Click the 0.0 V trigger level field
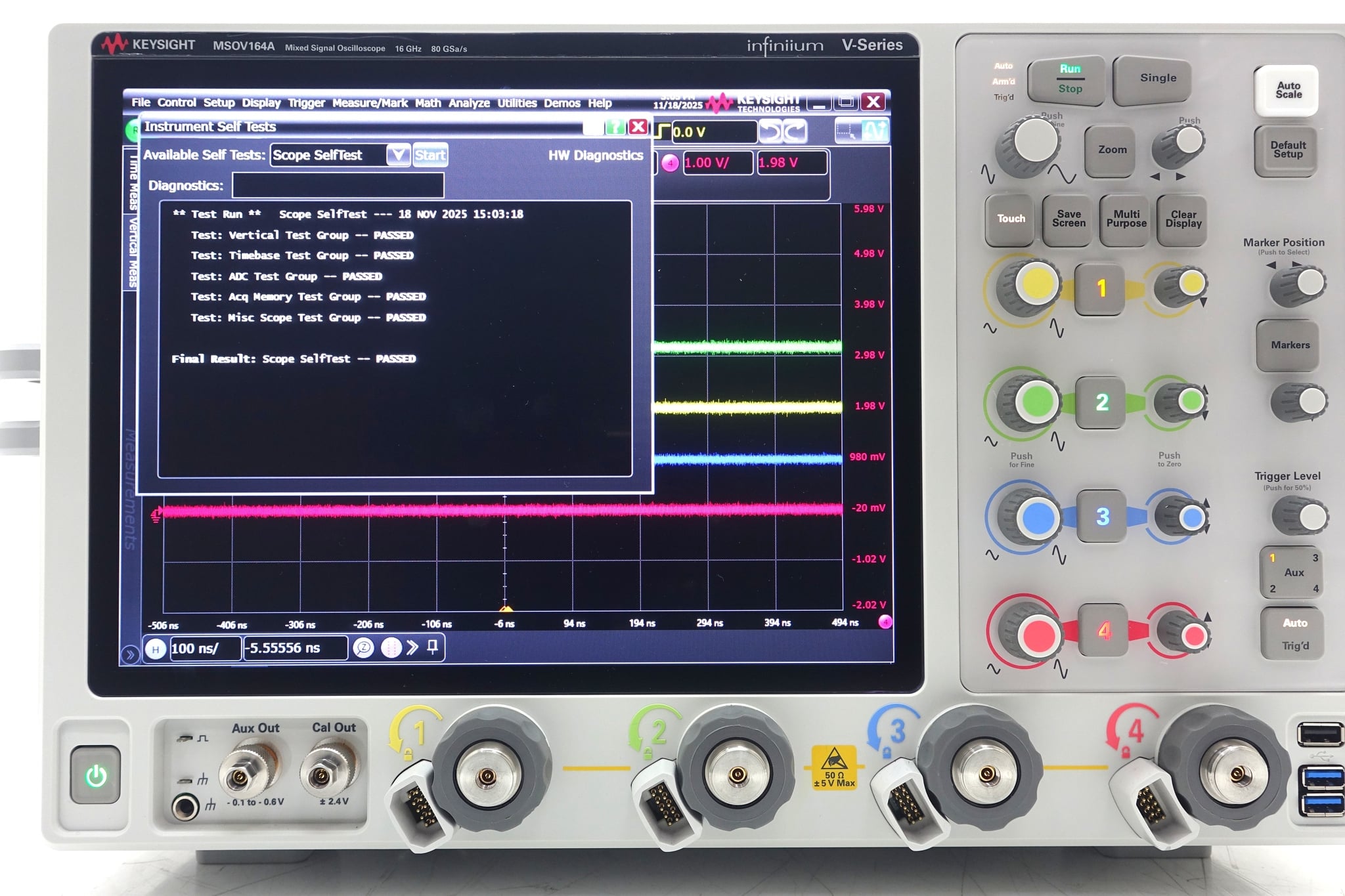1345x896 pixels. [714, 132]
